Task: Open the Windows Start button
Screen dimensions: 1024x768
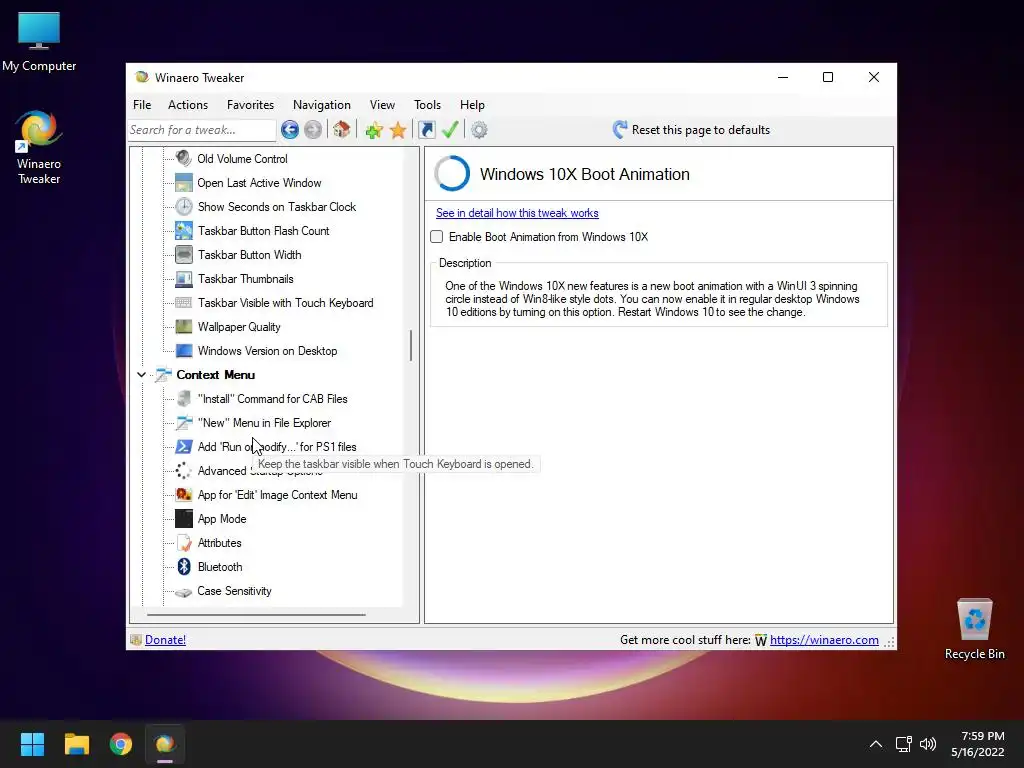Action: (32, 744)
